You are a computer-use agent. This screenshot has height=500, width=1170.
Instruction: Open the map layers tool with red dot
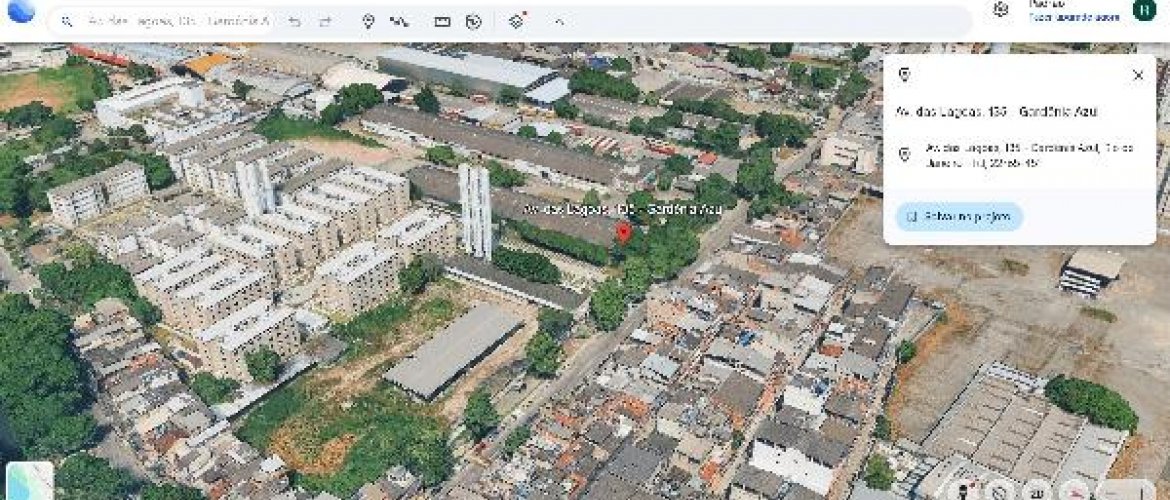[x=516, y=21]
